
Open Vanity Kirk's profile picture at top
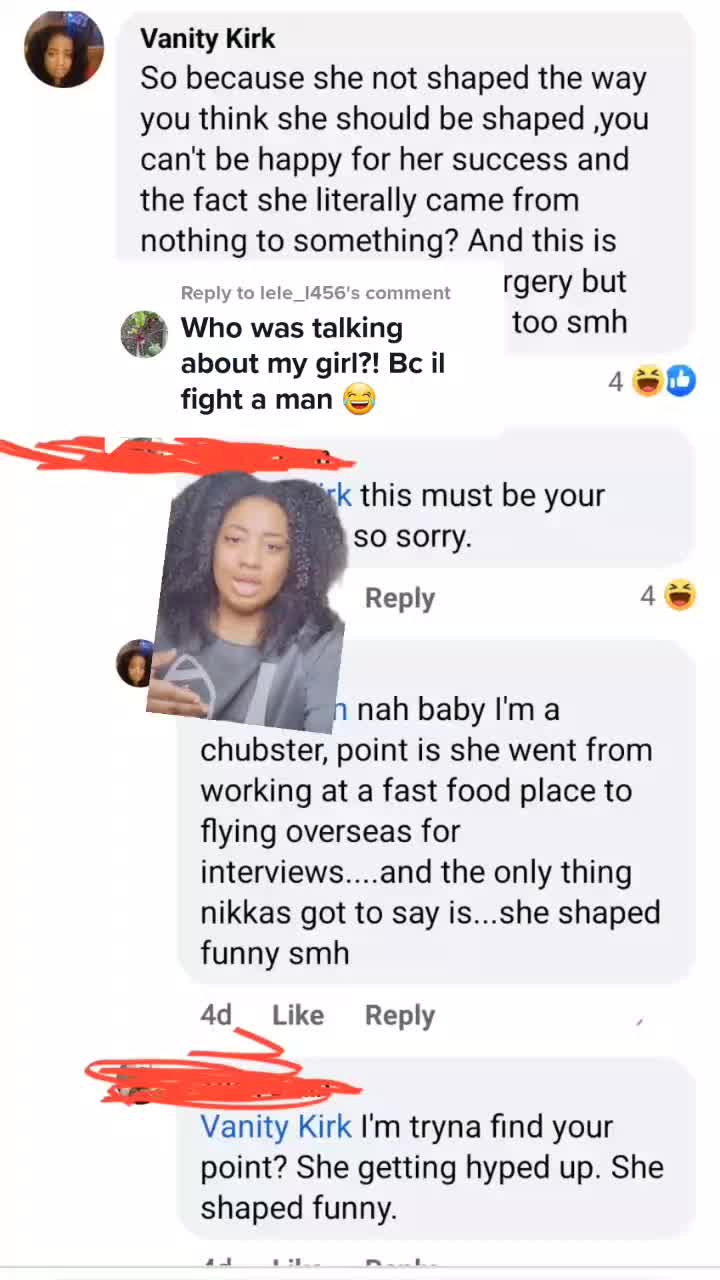click(64, 49)
